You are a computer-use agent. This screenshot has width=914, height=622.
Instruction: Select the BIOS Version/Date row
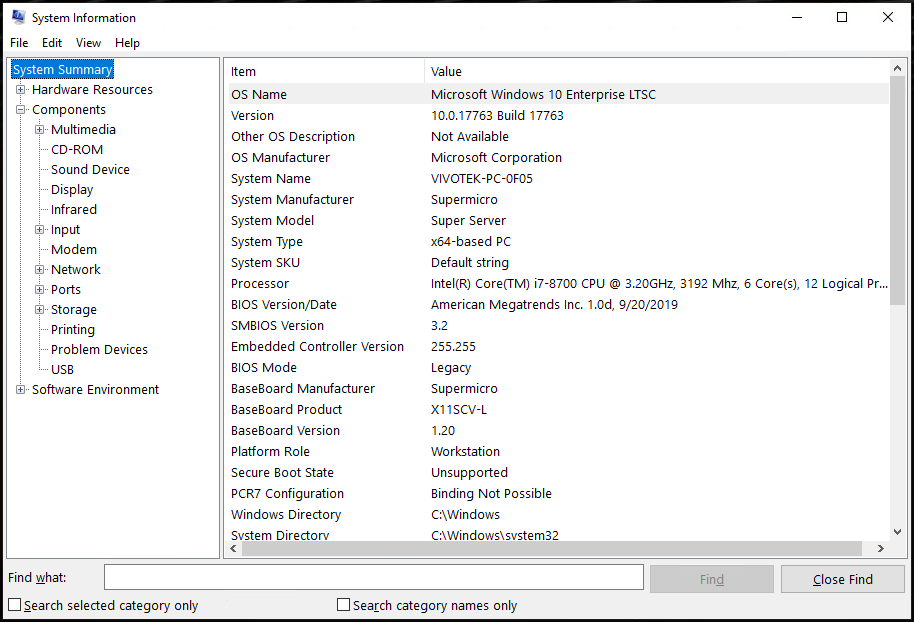pos(558,304)
